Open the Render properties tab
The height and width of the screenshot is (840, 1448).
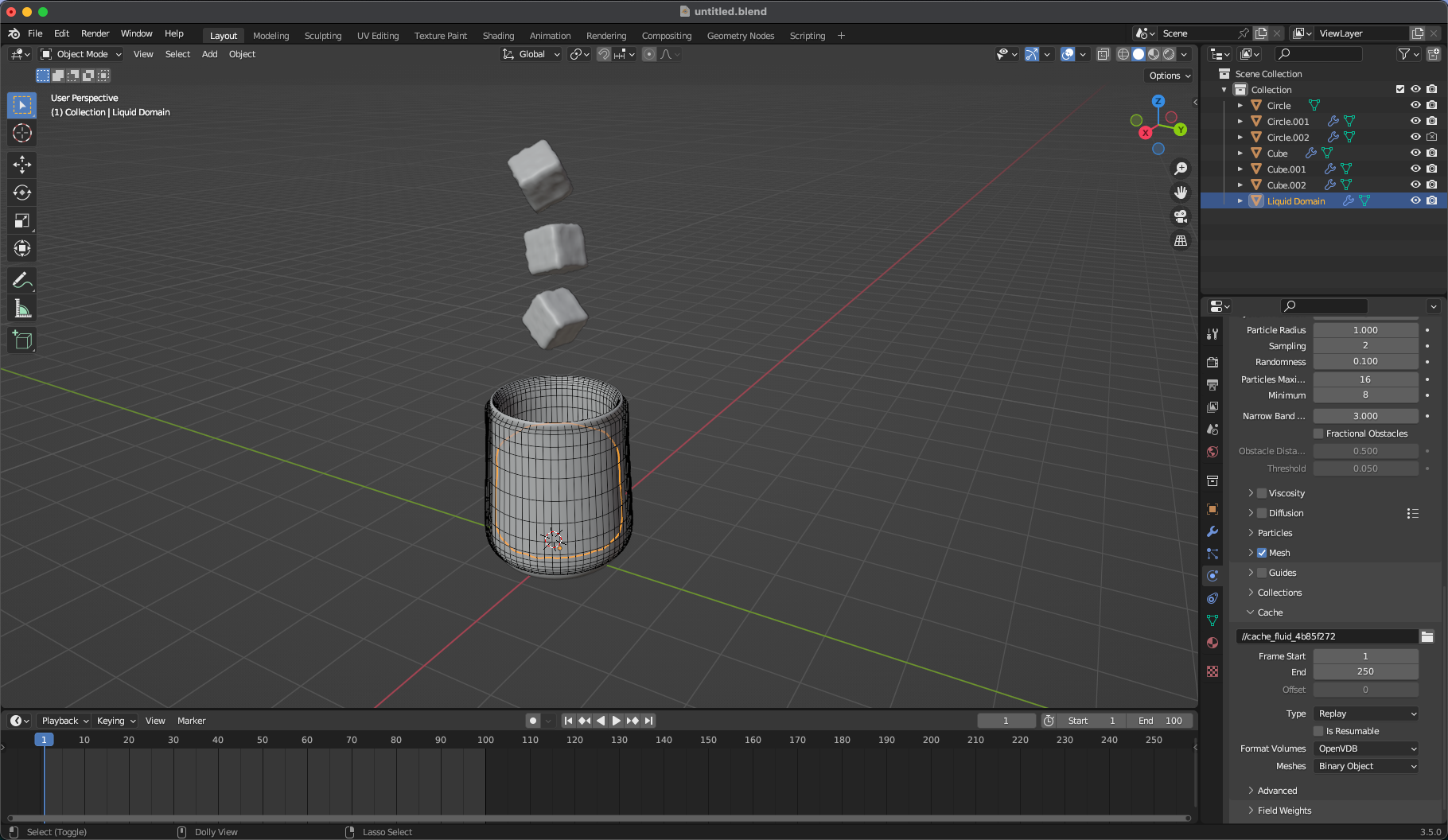point(1213,363)
